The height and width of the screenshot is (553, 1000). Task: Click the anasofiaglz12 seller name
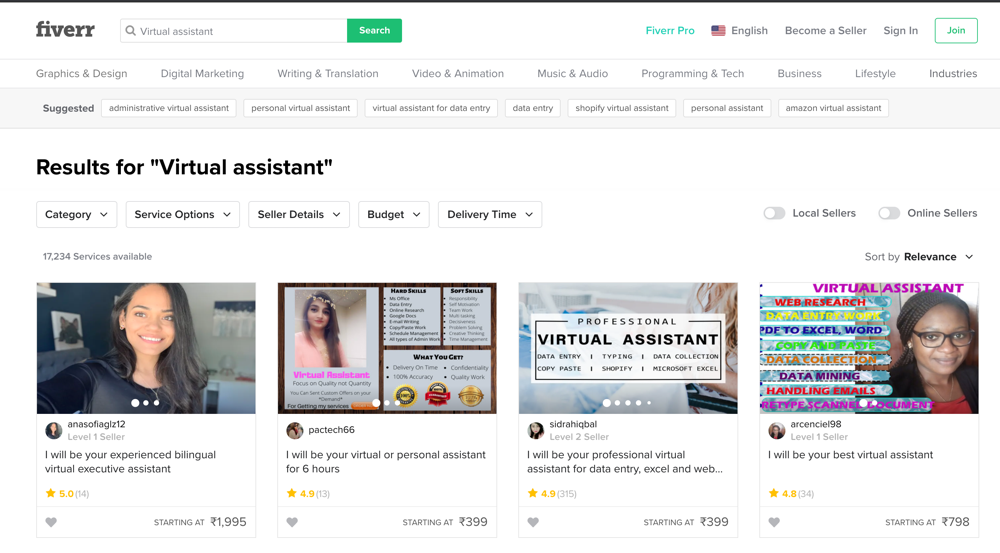pos(96,424)
